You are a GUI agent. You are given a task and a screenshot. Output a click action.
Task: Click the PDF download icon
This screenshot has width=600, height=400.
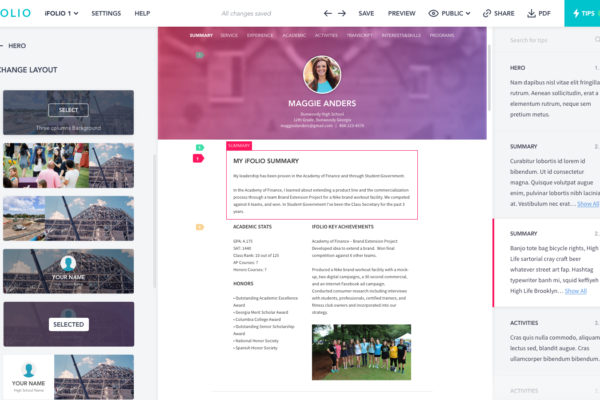coord(531,13)
